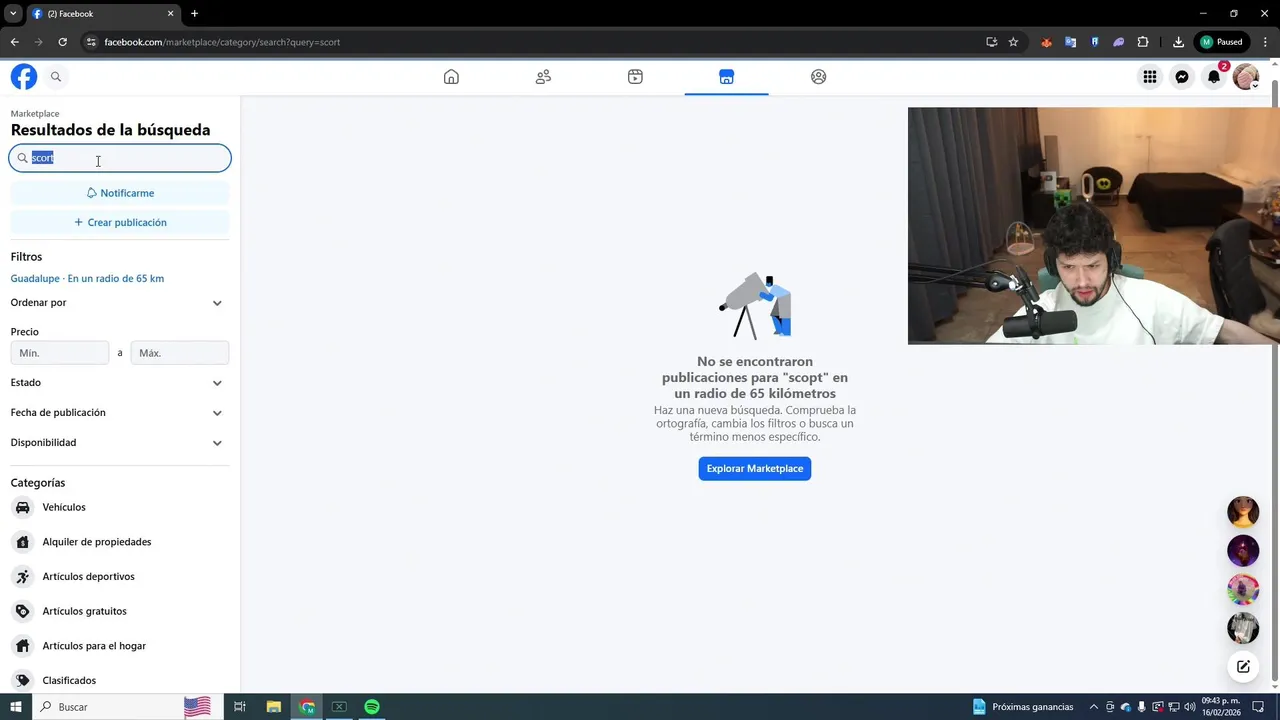Click the Notificarme button

click(x=120, y=193)
